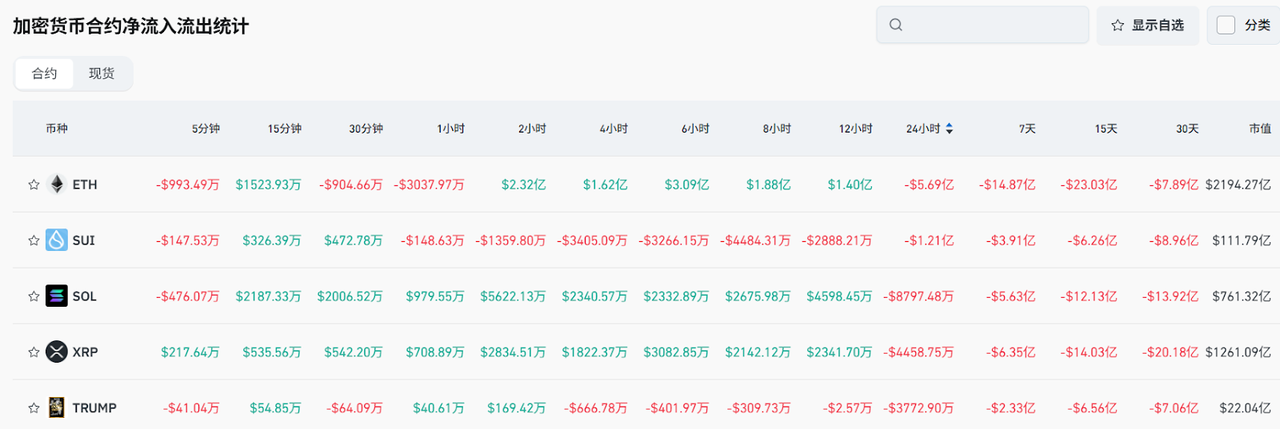1280x429 pixels.
Task: Click the magnifier icon in search box
Action: pos(896,25)
